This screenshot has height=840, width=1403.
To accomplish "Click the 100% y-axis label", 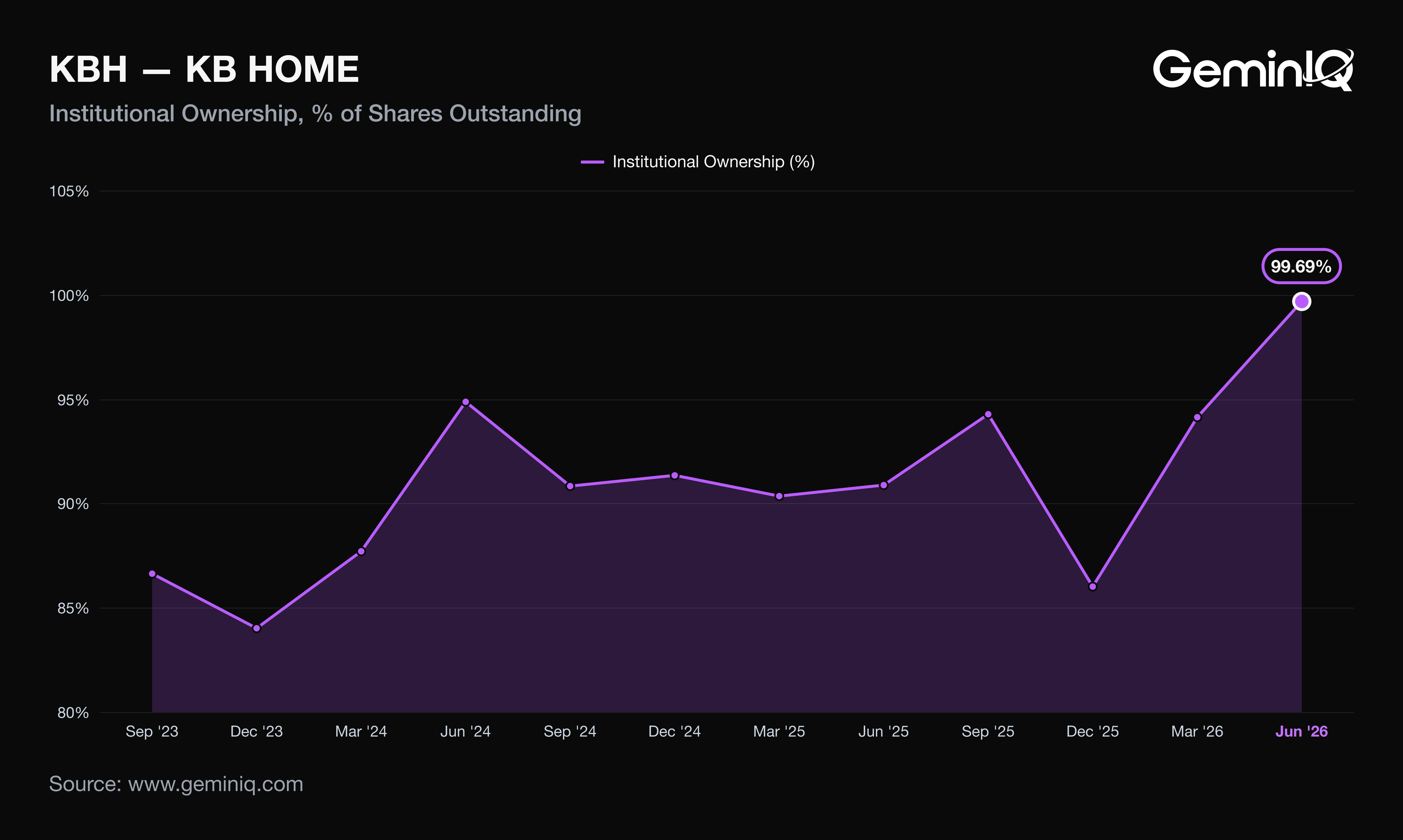I will (x=69, y=296).
